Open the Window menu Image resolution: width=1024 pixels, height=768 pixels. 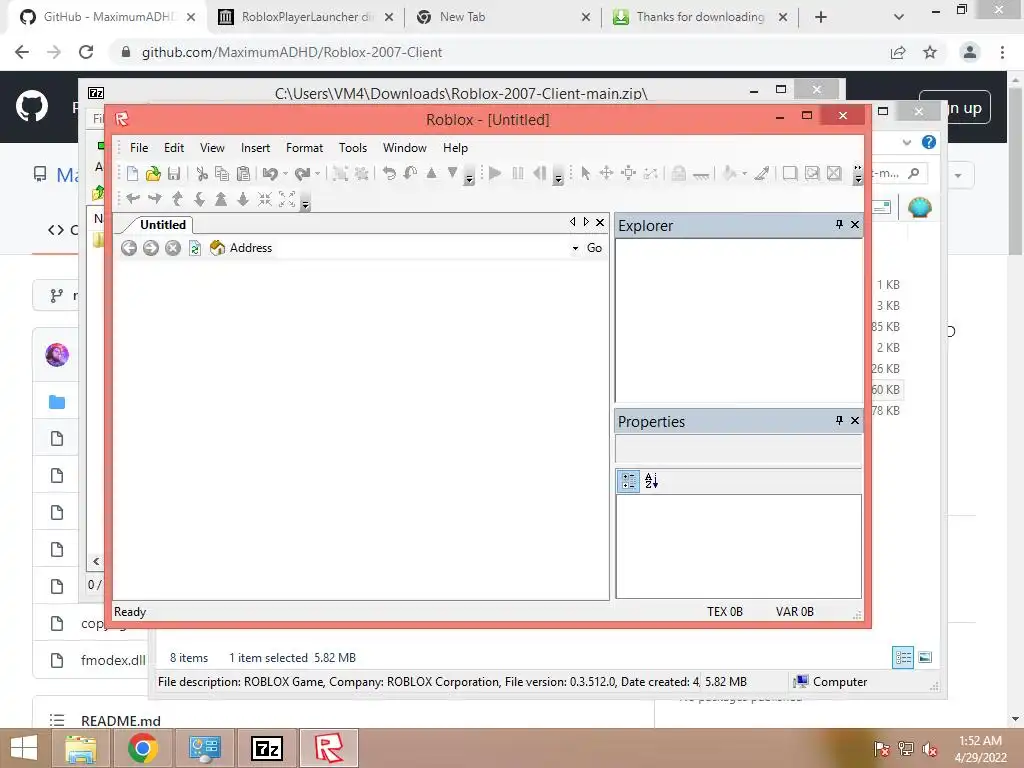[x=404, y=148]
